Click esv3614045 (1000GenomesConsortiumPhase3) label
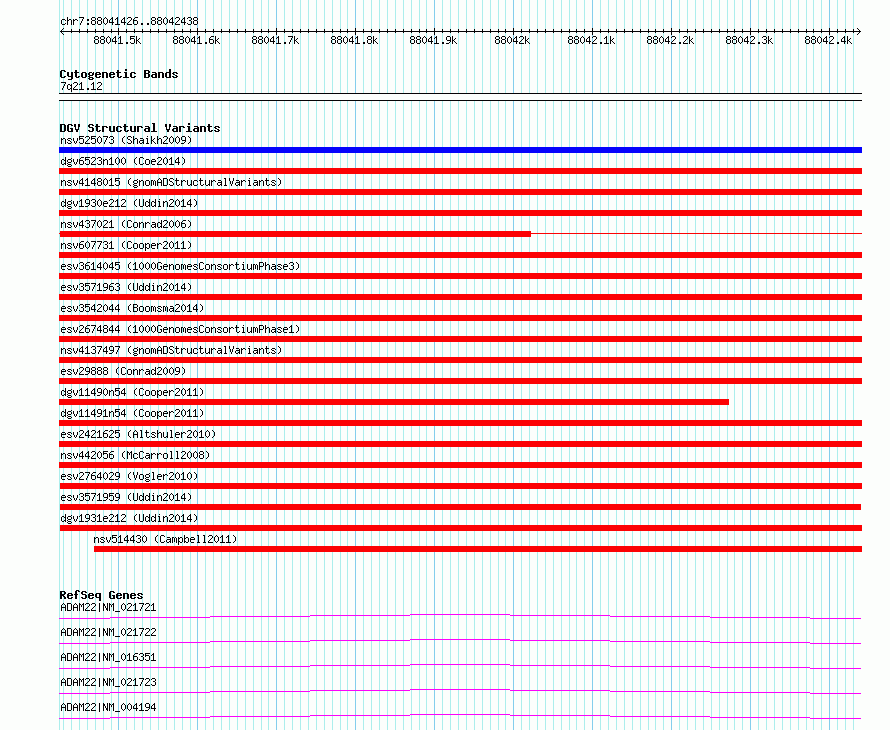The image size is (890, 730). pos(180,266)
